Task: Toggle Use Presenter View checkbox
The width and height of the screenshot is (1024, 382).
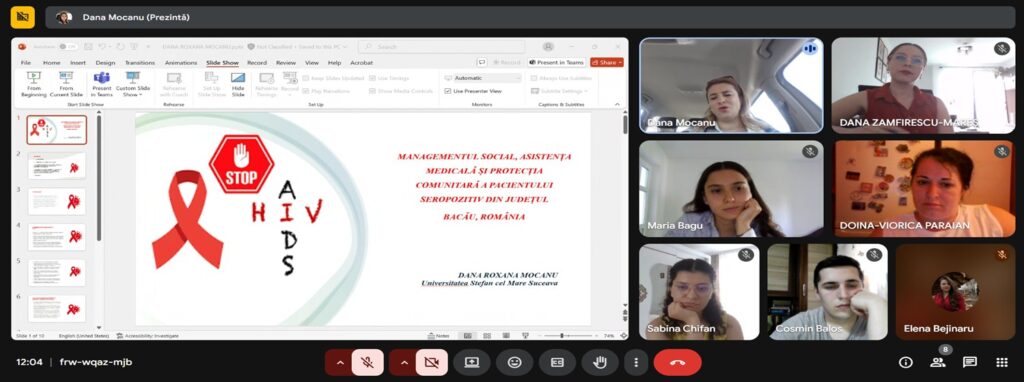Action: 448,91
